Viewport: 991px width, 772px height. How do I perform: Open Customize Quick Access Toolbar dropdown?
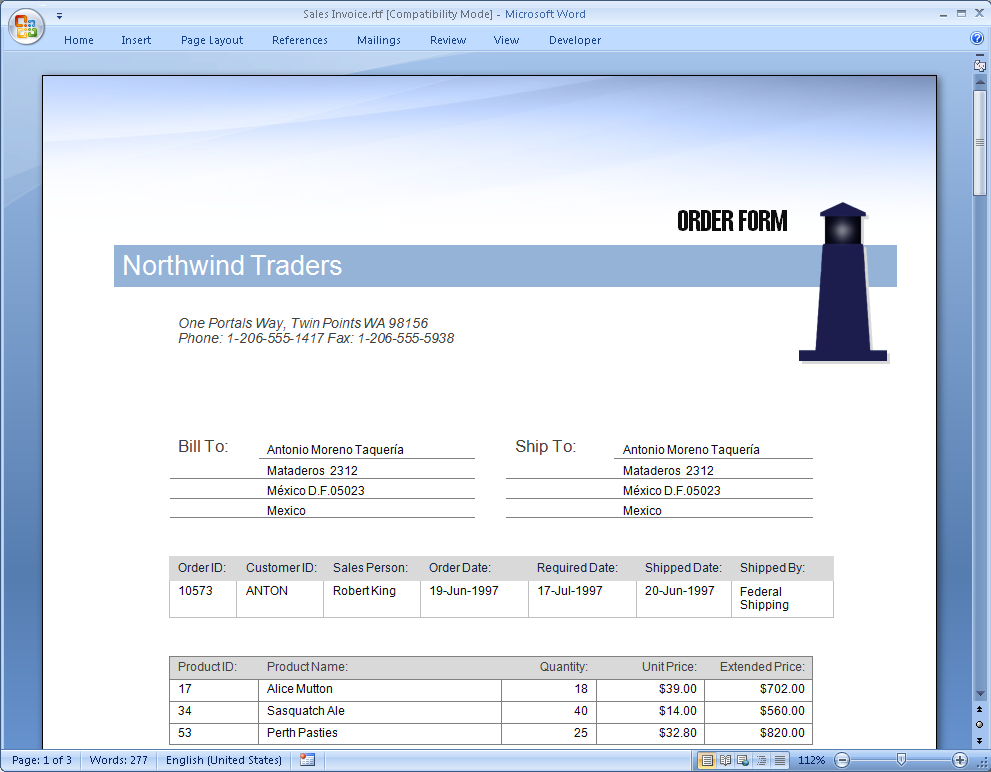pos(59,15)
